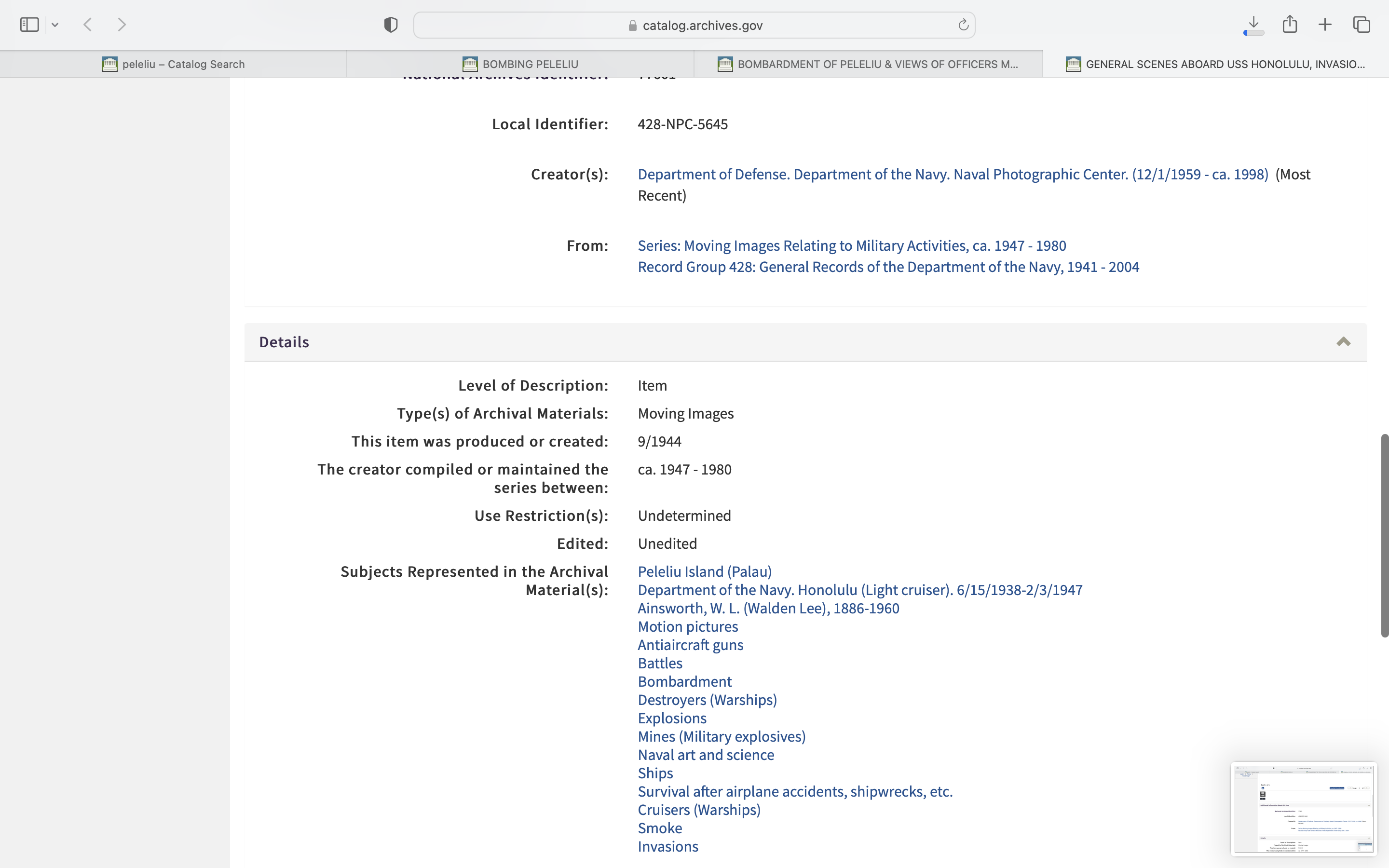
Task: Go forward using the forward arrow
Action: [122, 25]
